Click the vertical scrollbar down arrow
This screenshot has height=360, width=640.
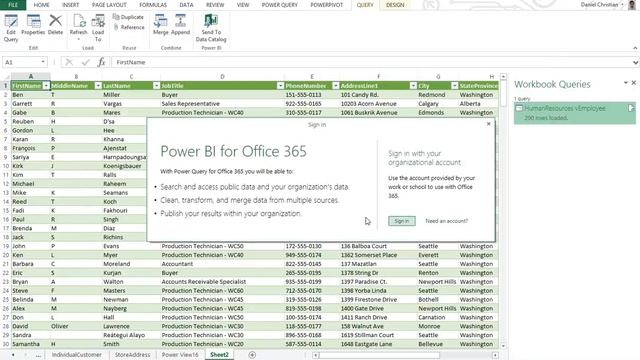point(503,346)
